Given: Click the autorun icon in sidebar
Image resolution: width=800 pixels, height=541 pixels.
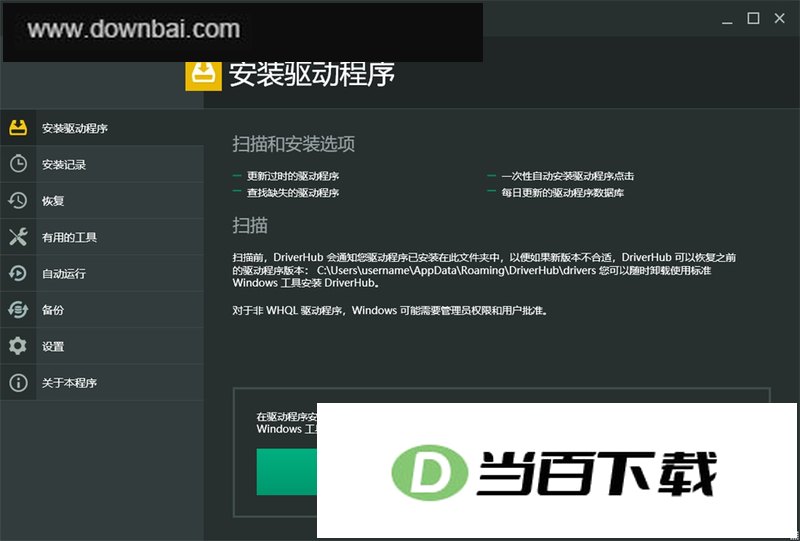Looking at the screenshot, I should tap(18, 273).
